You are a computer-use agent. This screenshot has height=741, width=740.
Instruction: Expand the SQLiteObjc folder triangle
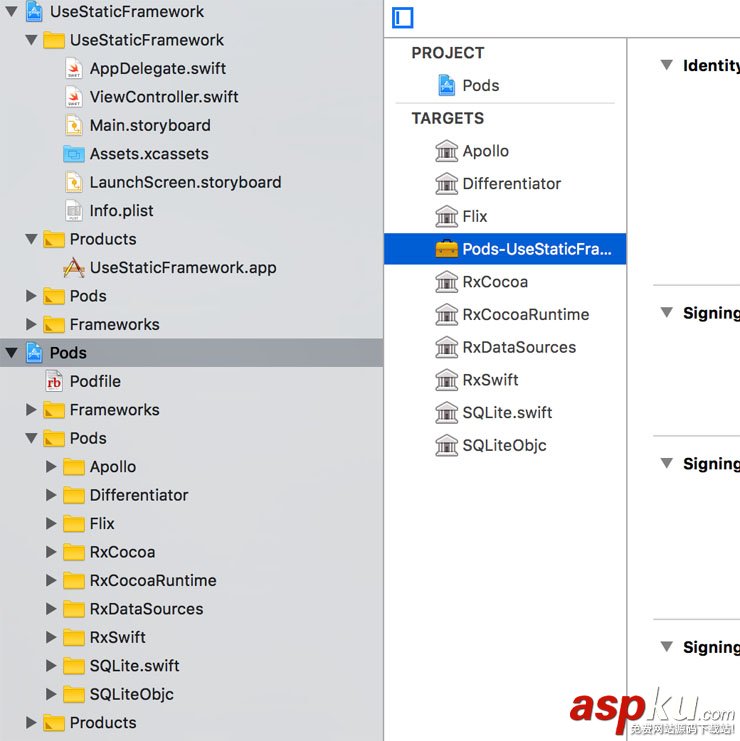coord(51,694)
